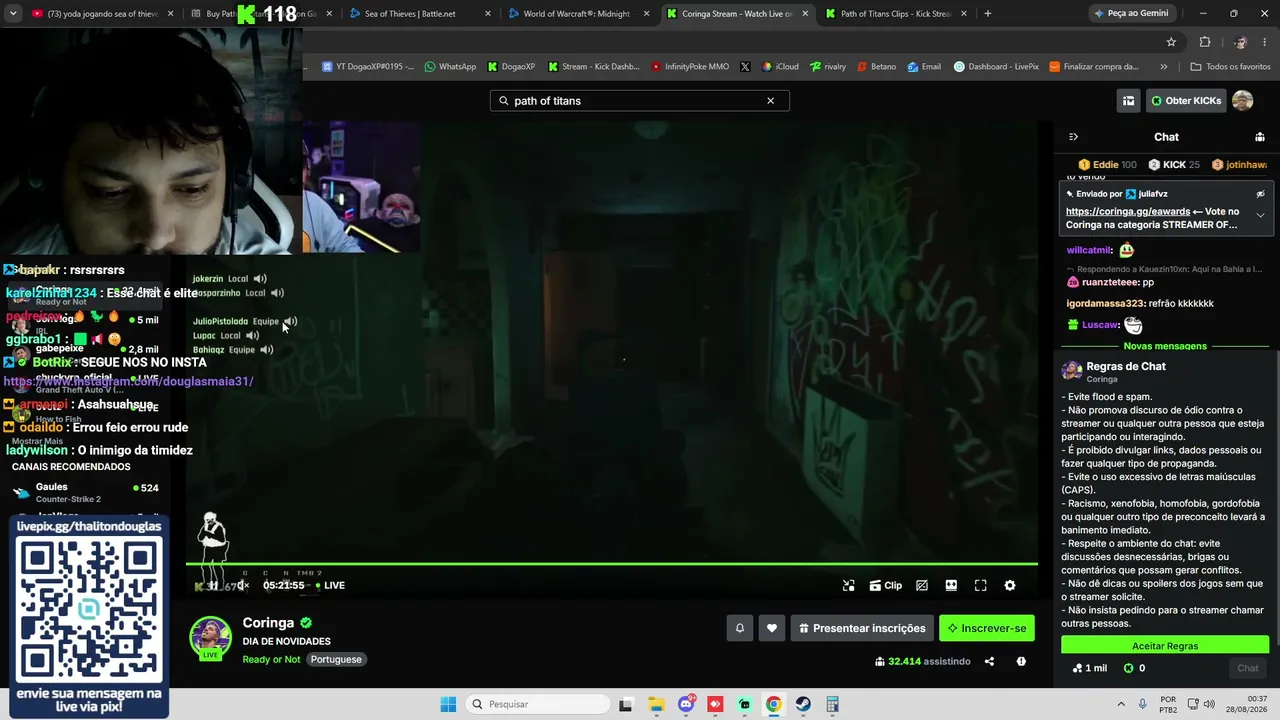Click Presentear inscrições button
The width and height of the screenshot is (1280, 720).
pyautogui.click(x=862, y=628)
